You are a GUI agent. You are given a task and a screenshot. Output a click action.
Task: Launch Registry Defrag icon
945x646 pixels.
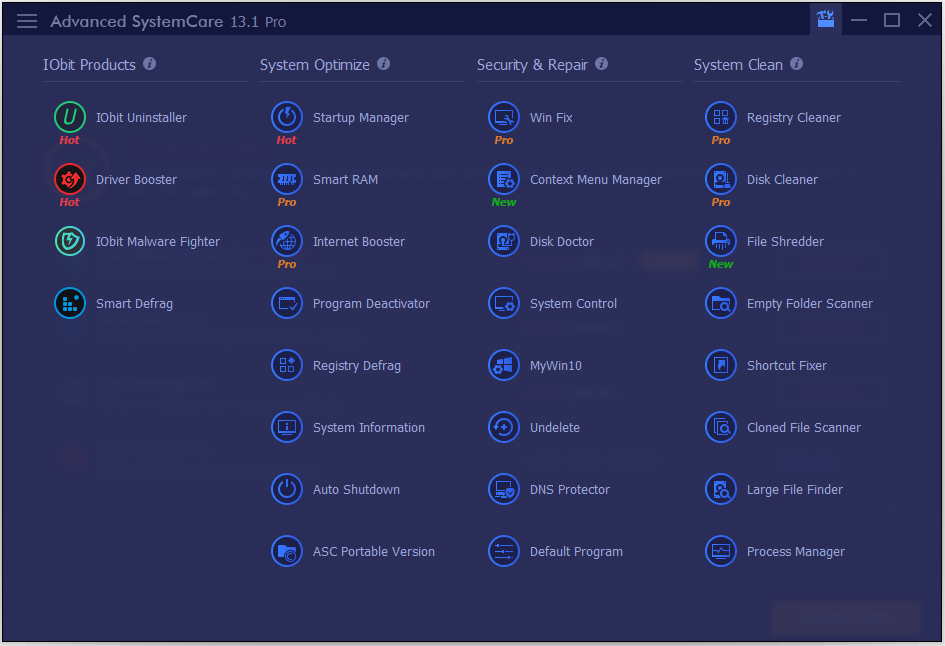pyautogui.click(x=287, y=365)
